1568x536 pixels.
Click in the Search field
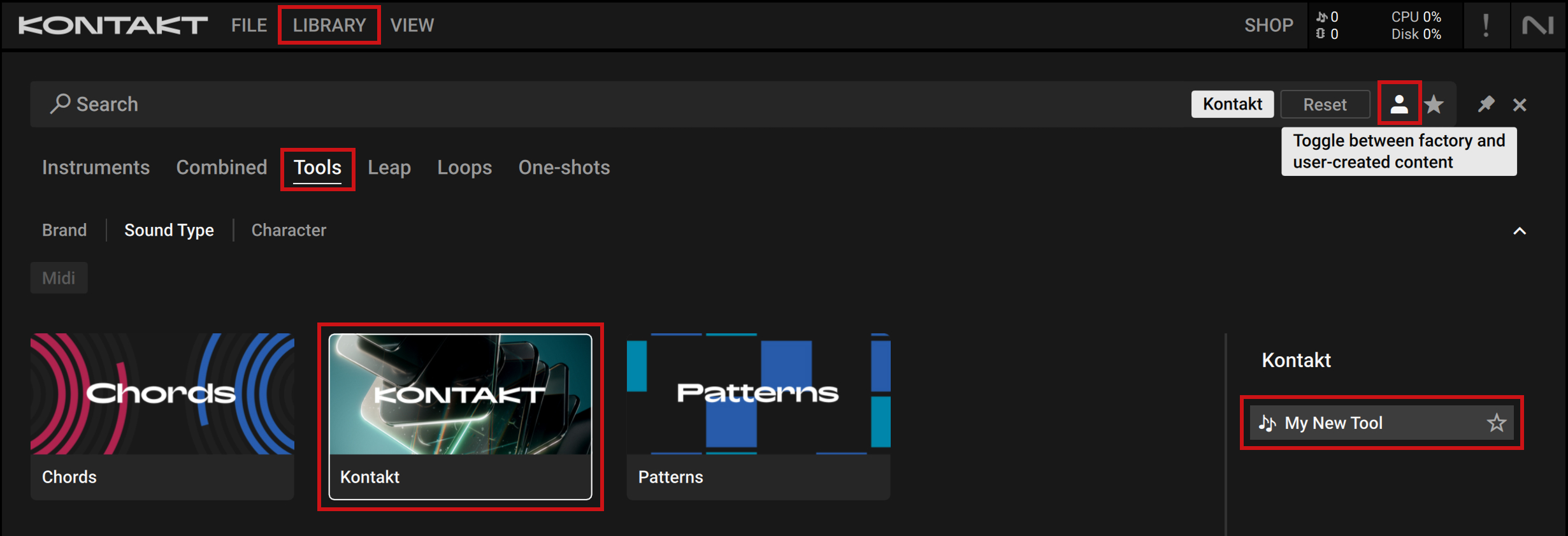[x=573, y=104]
